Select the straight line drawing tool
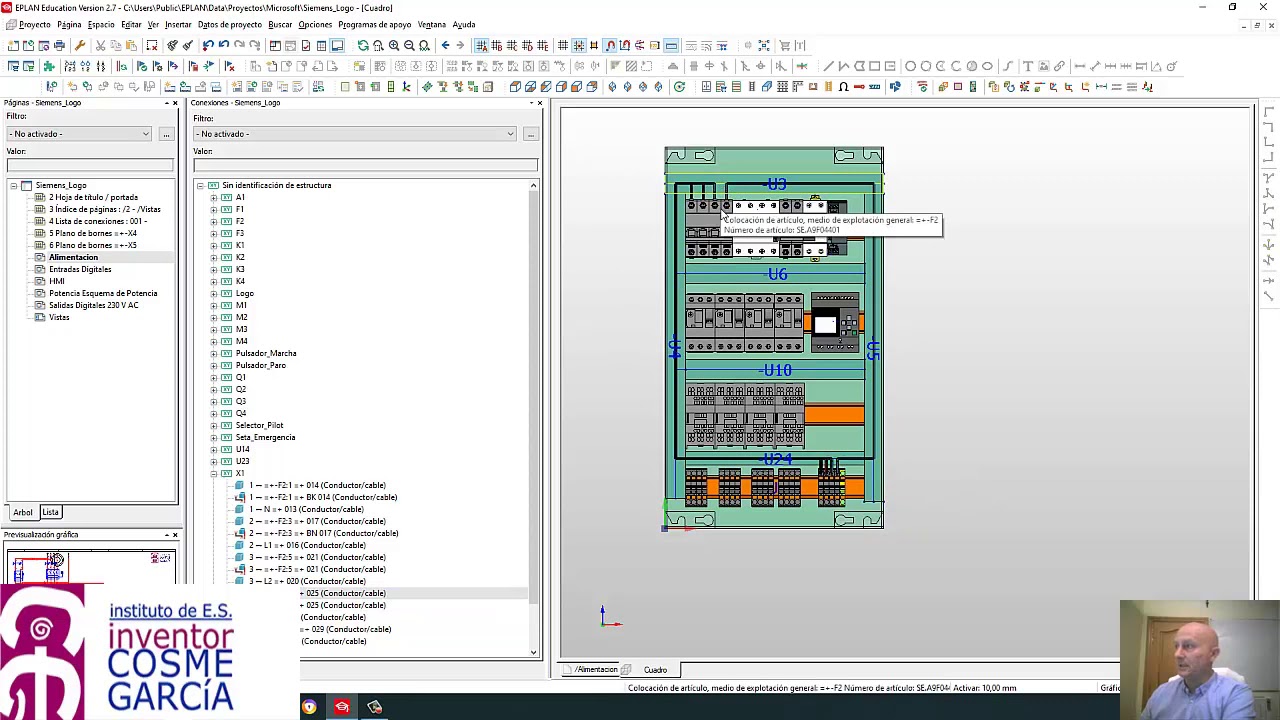 coord(828,66)
